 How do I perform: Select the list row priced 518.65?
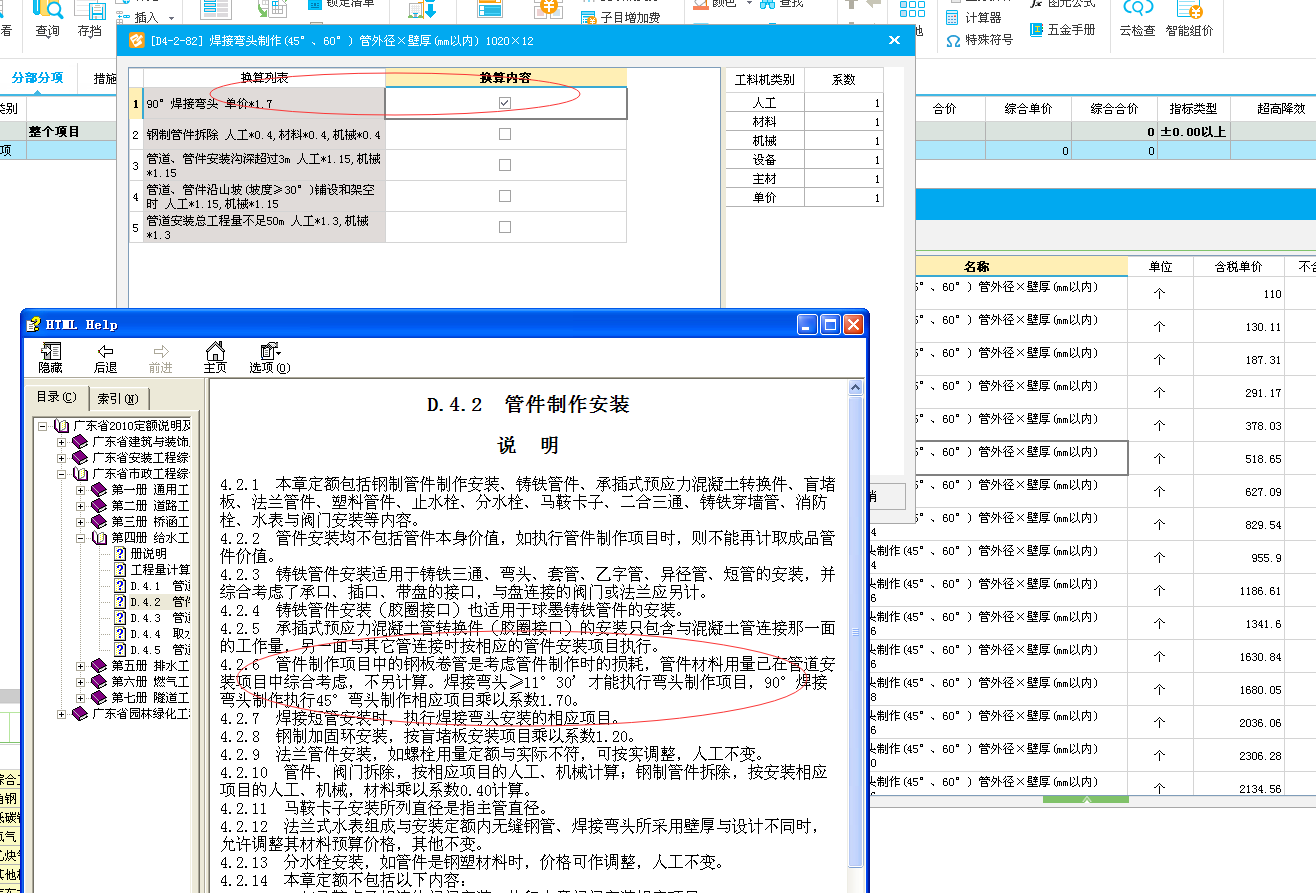tap(1115, 458)
